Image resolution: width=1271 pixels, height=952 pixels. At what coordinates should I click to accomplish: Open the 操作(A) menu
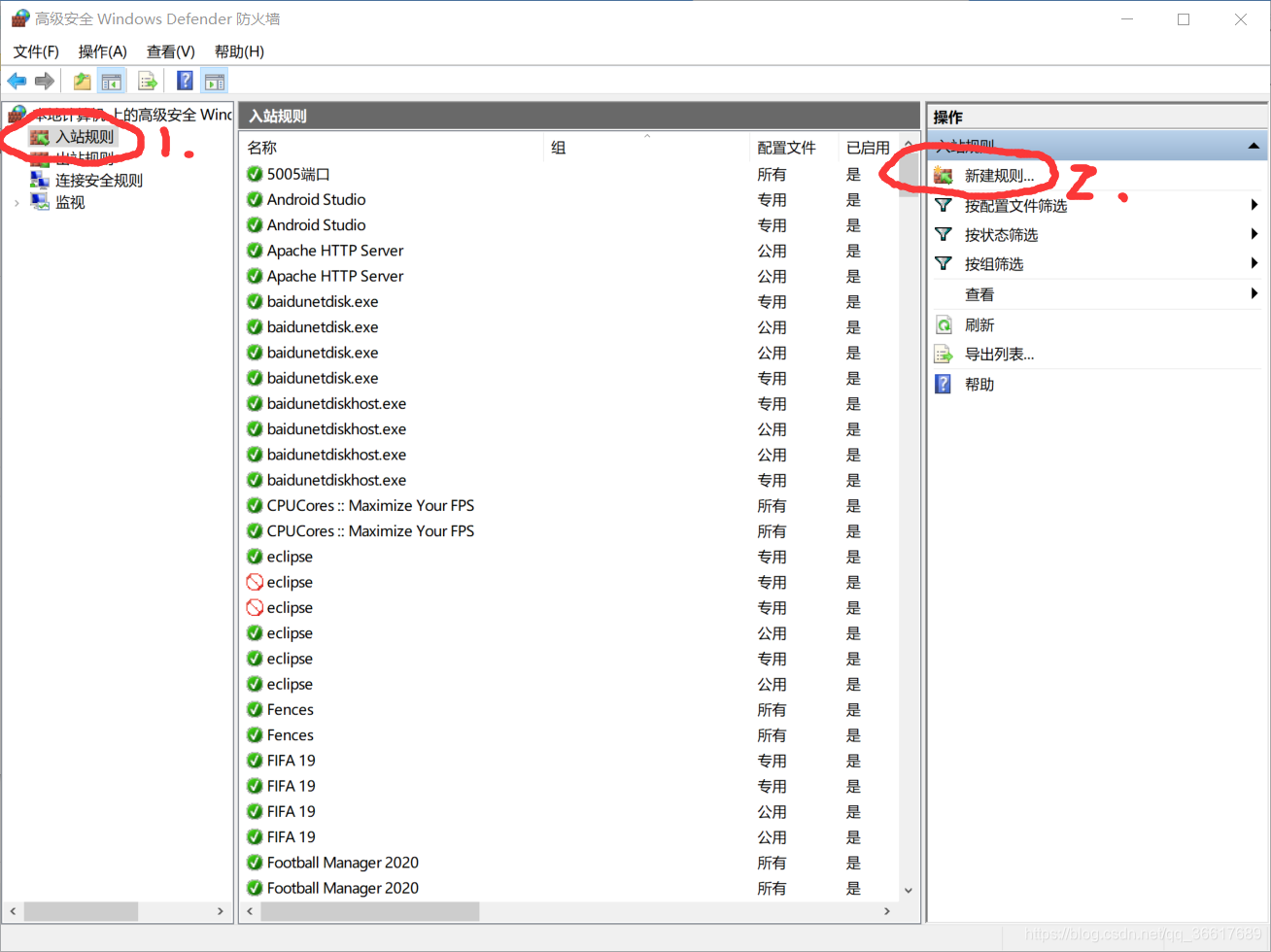[103, 51]
